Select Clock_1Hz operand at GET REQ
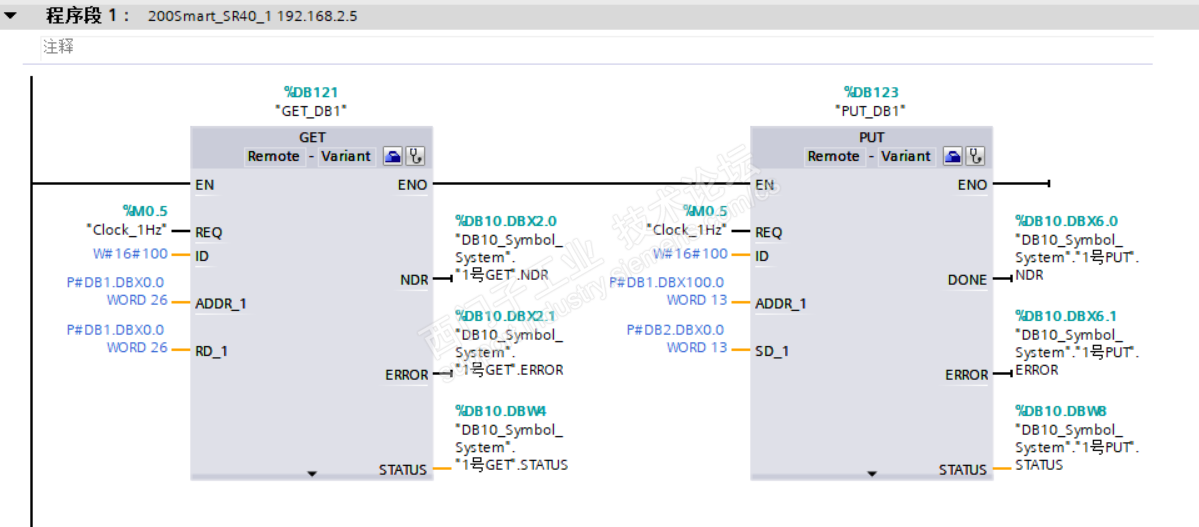1199x527 pixels. pyautogui.click(x=126, y=228)
